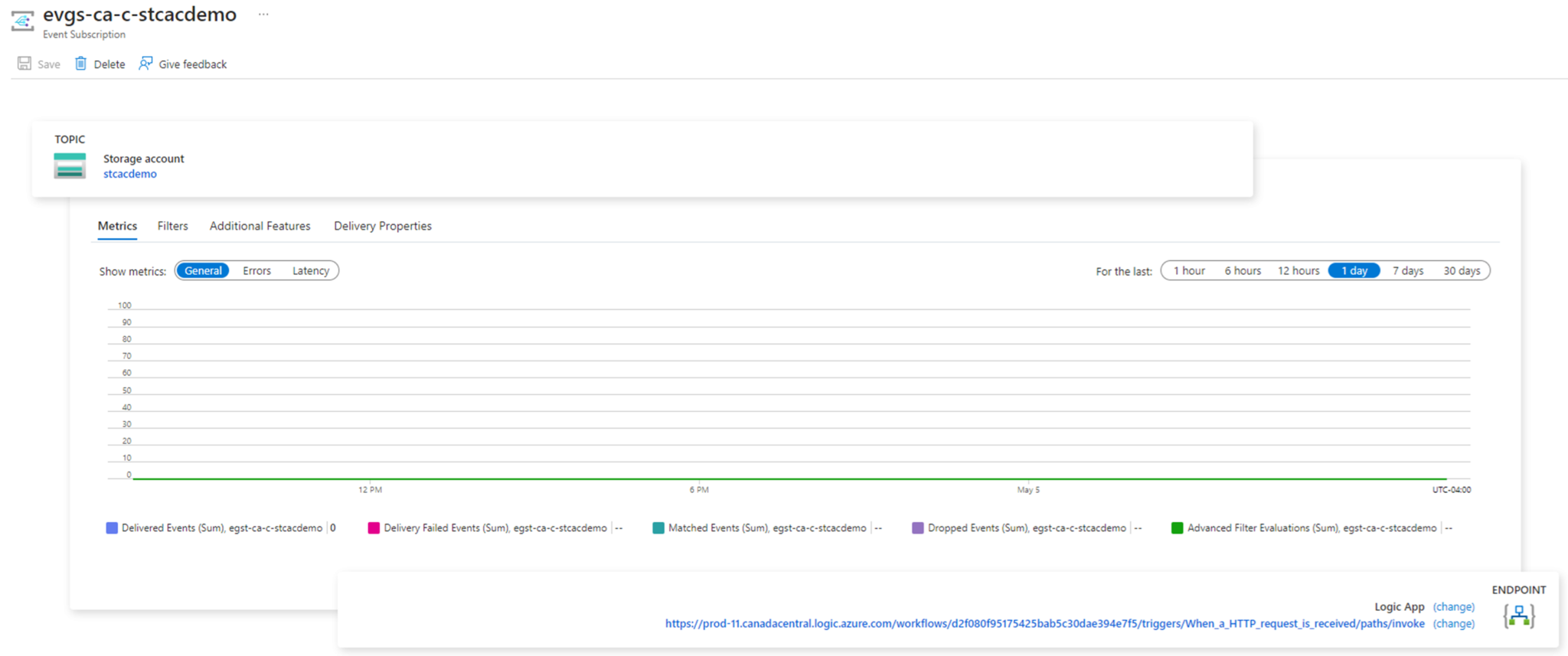Click the Advanced Filter Evaluations legend label
The image size is (1568, 656).
(x=1312, y=528)
